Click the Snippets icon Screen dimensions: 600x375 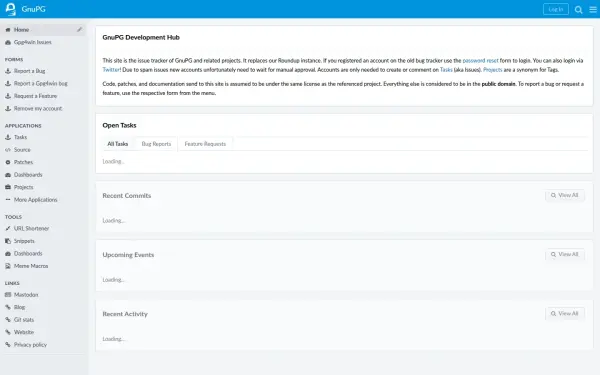pos(8,241)
